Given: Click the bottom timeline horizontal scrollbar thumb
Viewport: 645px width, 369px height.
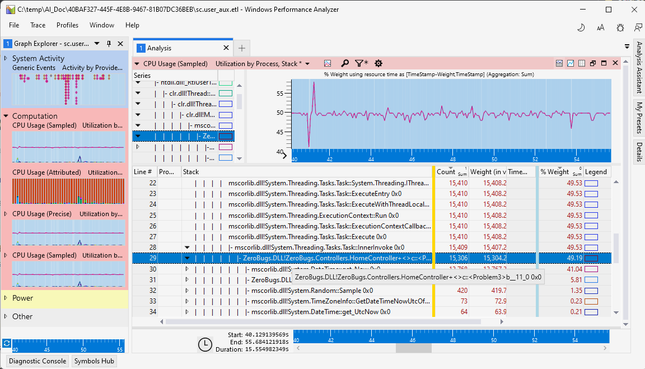Looking at the screenshot, I should point(413,348).
